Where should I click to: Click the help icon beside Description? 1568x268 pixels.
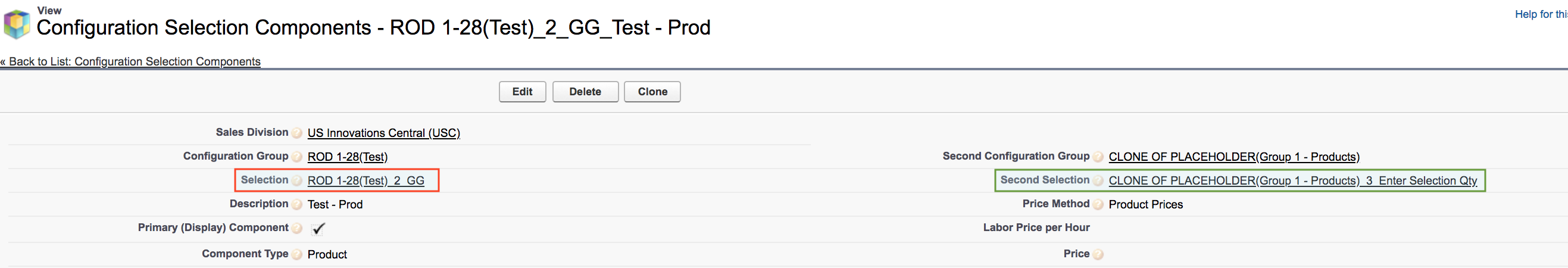pos(296,204)
